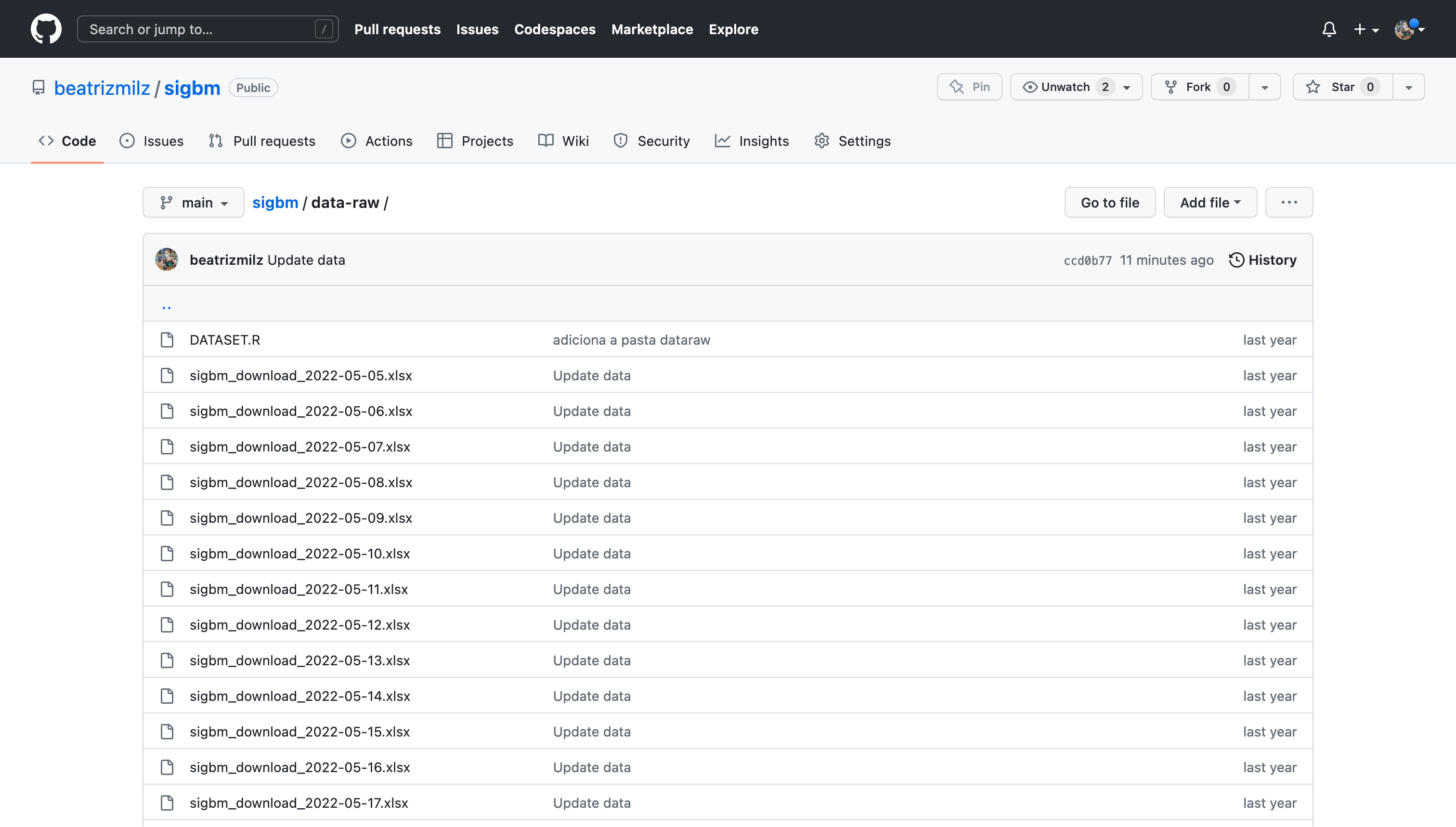Image resolution: width=1456 pixels, height=827 pixels.
Task: Open the three-dots more options menu
Action: [x=1288, y=202]
